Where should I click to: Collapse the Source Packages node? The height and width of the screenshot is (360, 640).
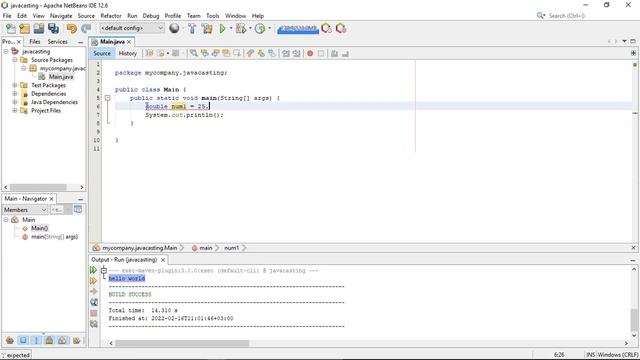point(15,60)
